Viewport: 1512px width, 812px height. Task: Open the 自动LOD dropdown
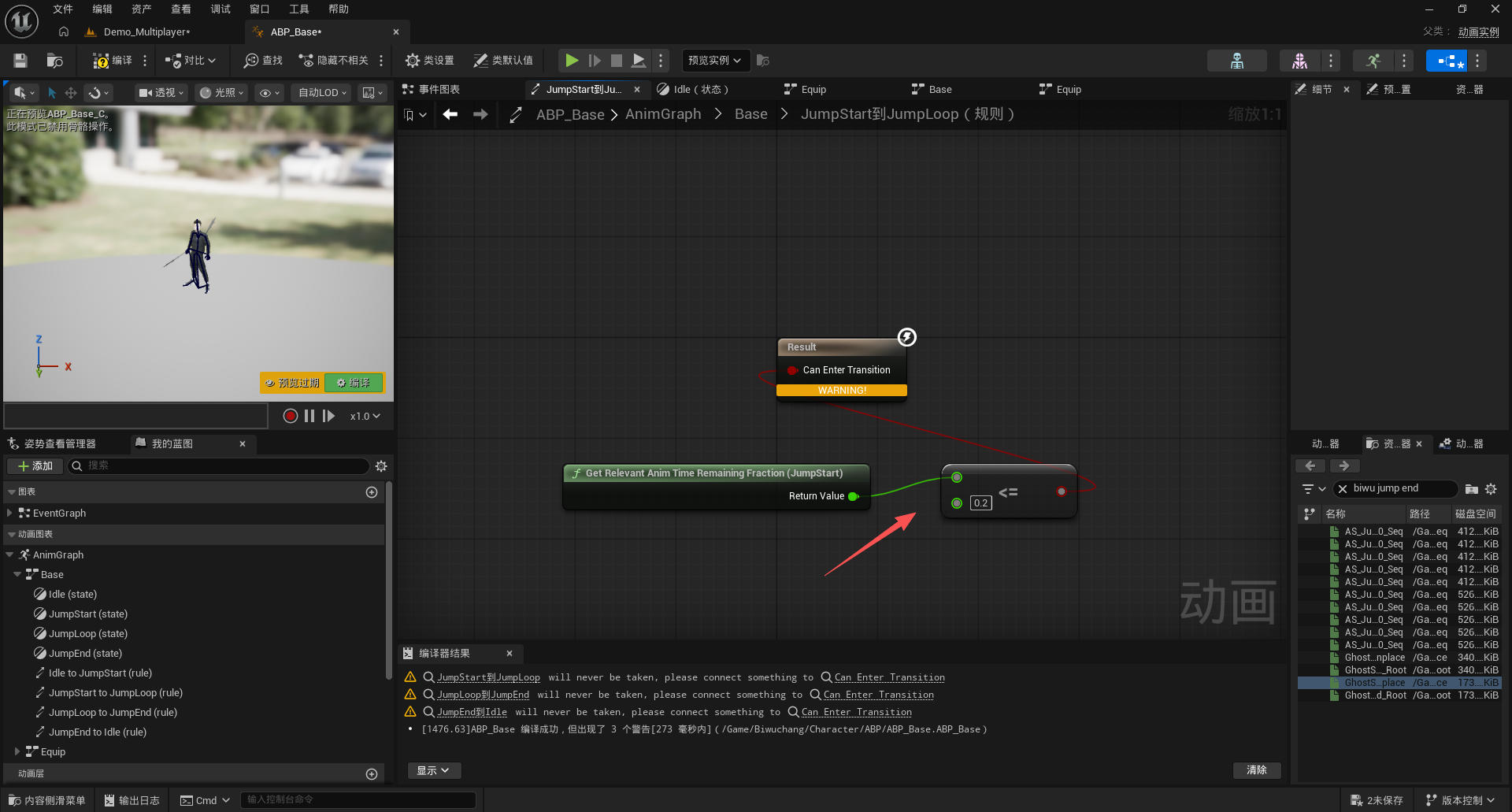tap(322, 93)
